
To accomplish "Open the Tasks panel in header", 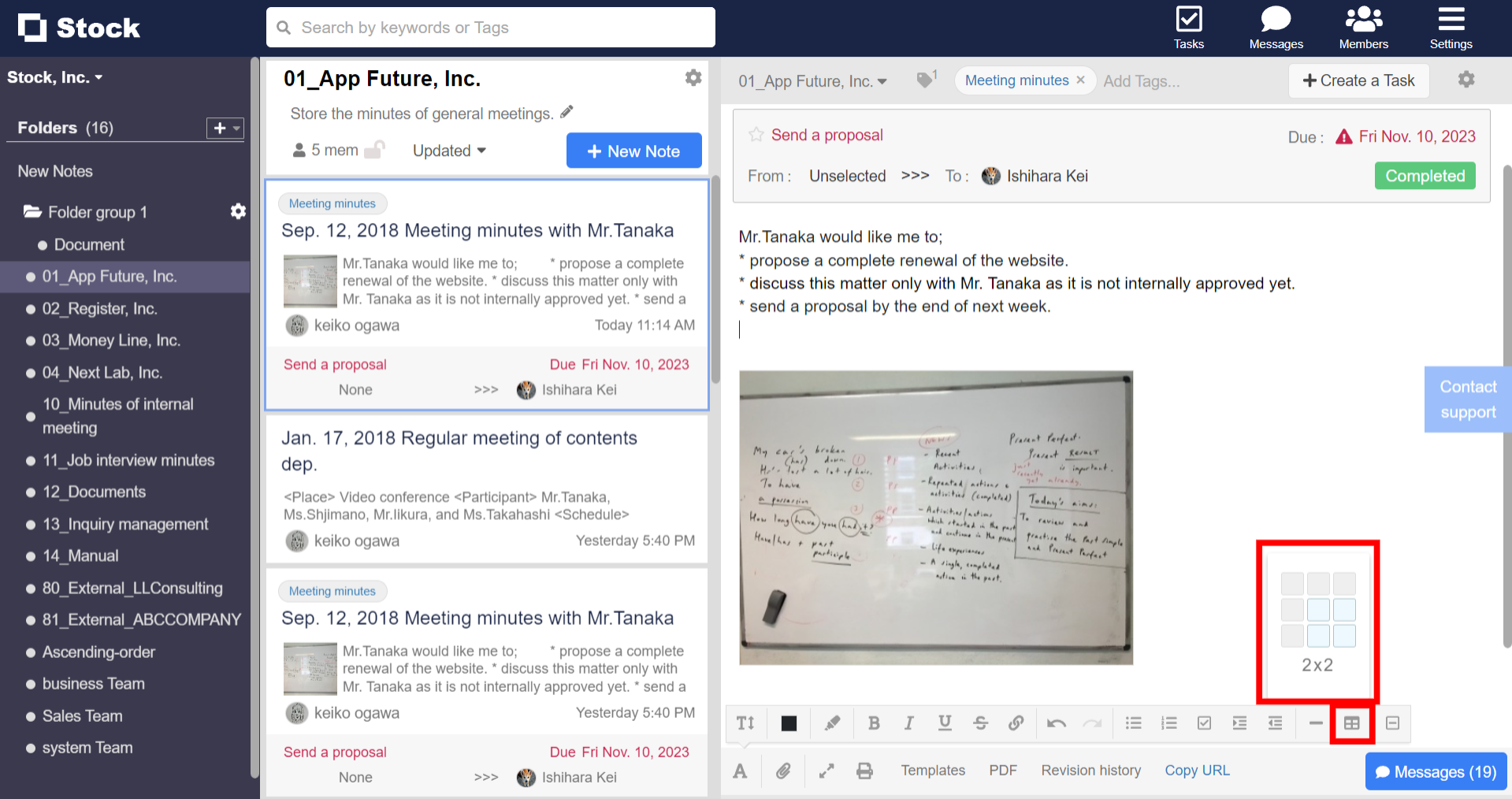I will coord(1188,28).
